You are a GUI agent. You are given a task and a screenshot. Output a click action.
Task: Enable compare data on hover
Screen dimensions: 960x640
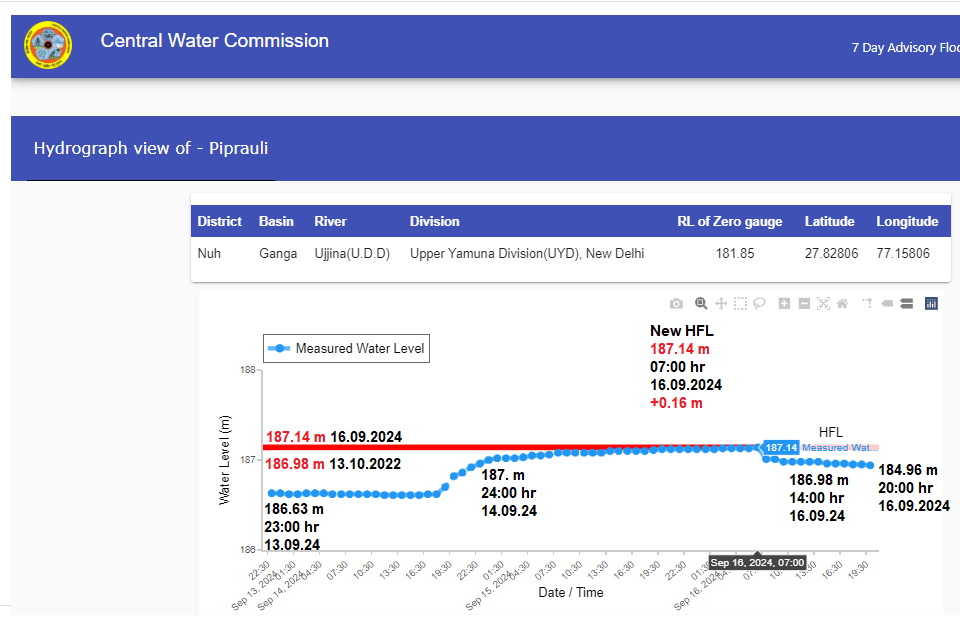[x=906, y=304]
